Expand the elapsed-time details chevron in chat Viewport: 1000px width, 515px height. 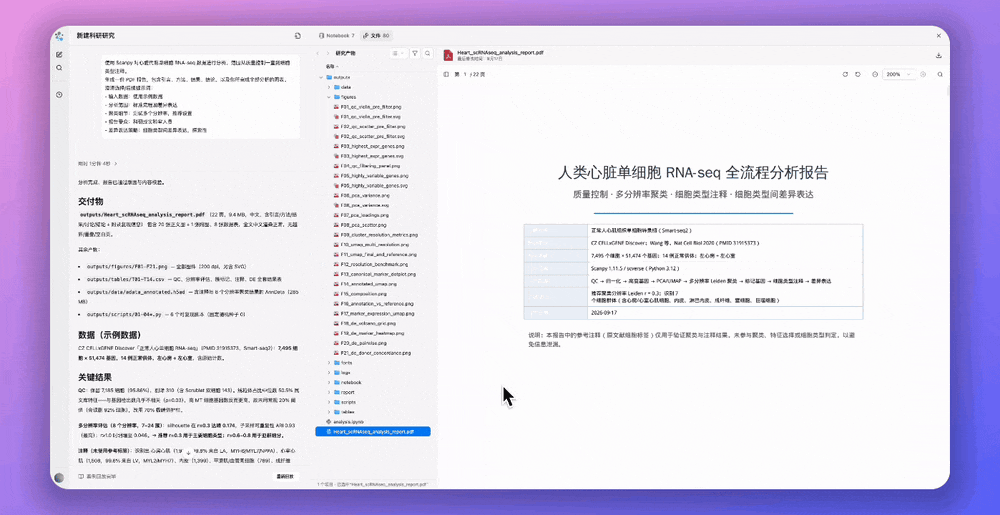[115, 164]
